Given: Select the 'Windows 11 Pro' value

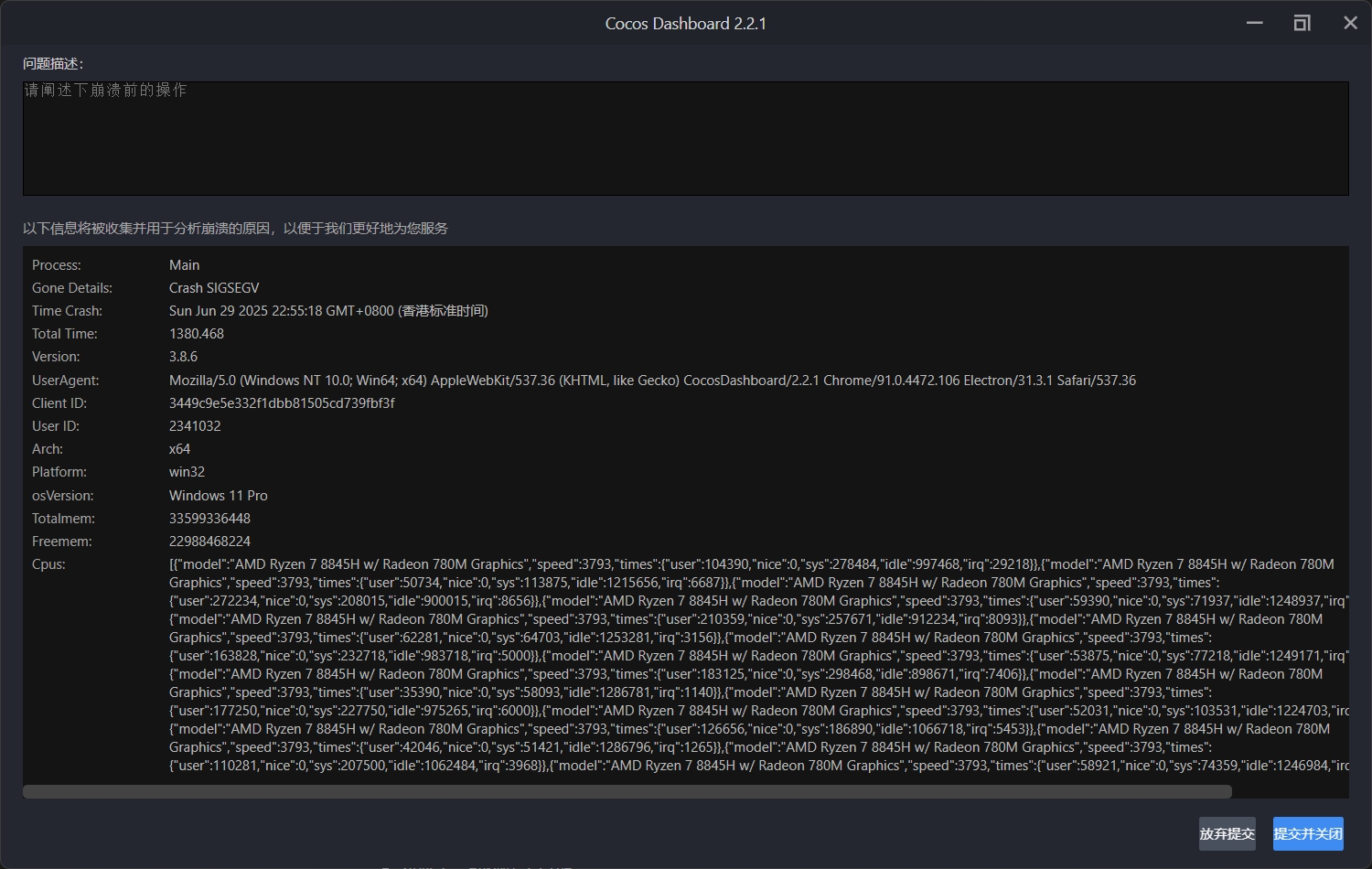Looking at the screenshot, I should click(219, 496).
